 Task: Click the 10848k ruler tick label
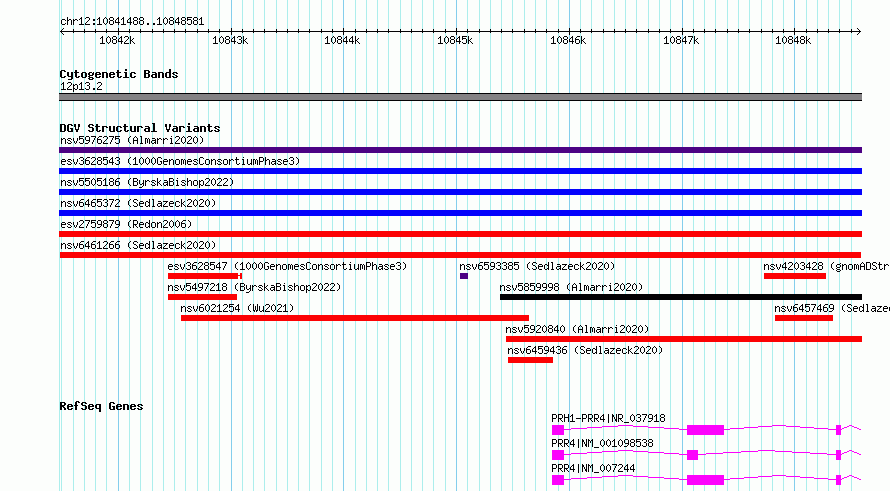(x=793, y=40)
